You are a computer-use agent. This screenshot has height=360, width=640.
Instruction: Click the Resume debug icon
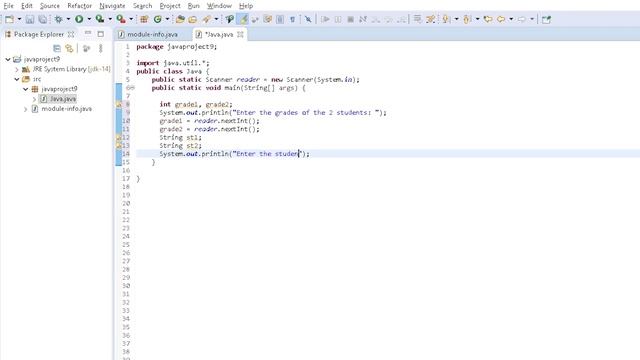[325, 19]
